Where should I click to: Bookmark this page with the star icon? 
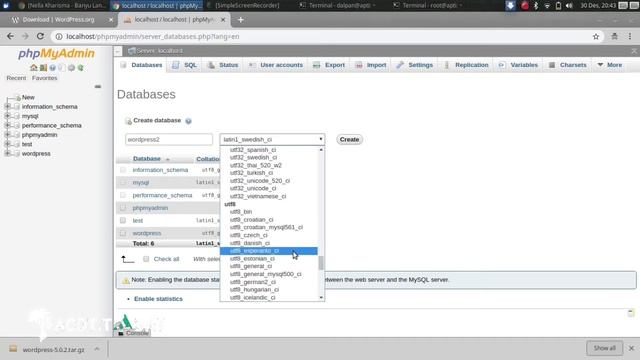tap(596, 37)
